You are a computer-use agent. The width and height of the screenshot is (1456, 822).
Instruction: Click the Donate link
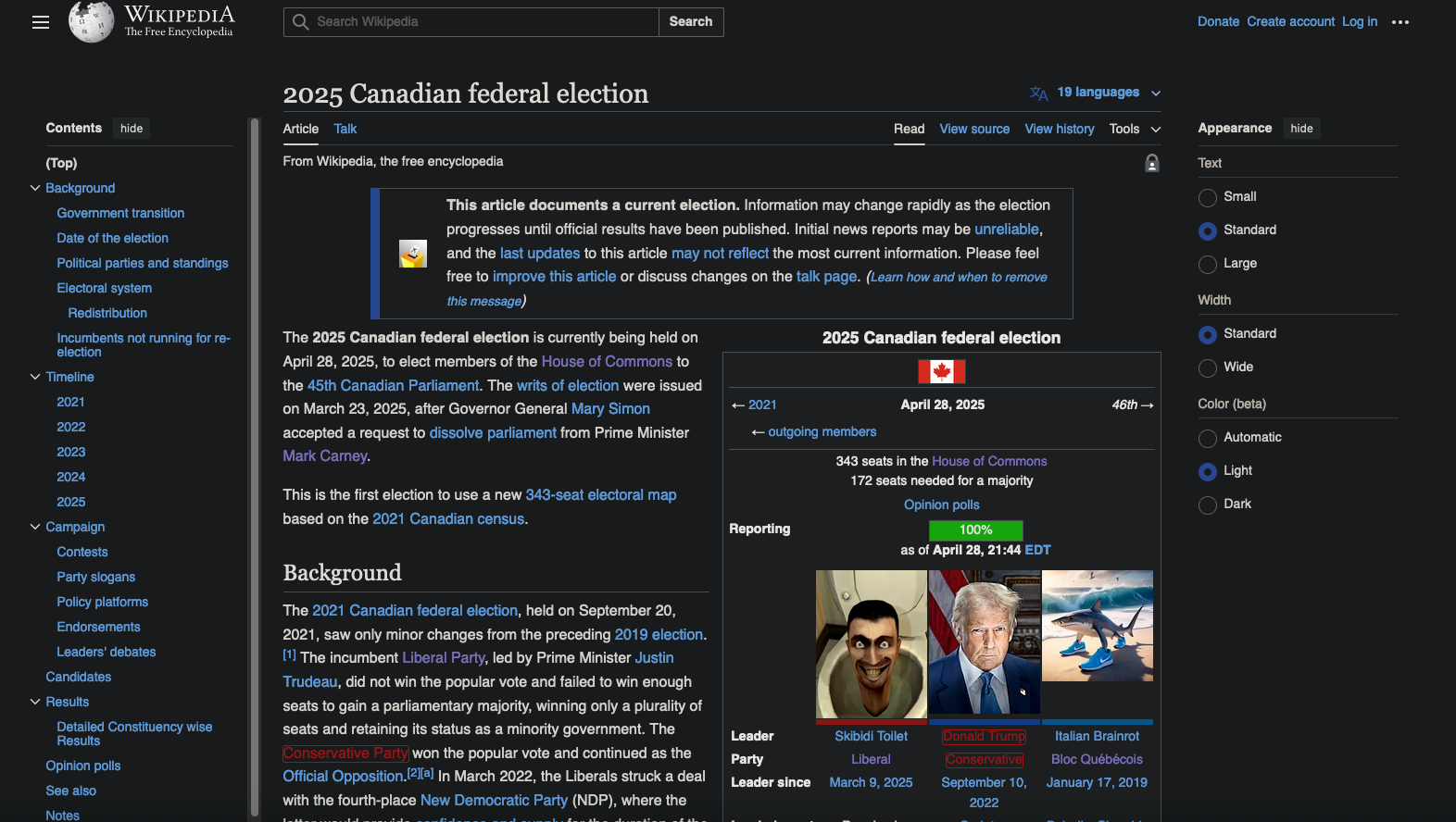coord(1218,21)
